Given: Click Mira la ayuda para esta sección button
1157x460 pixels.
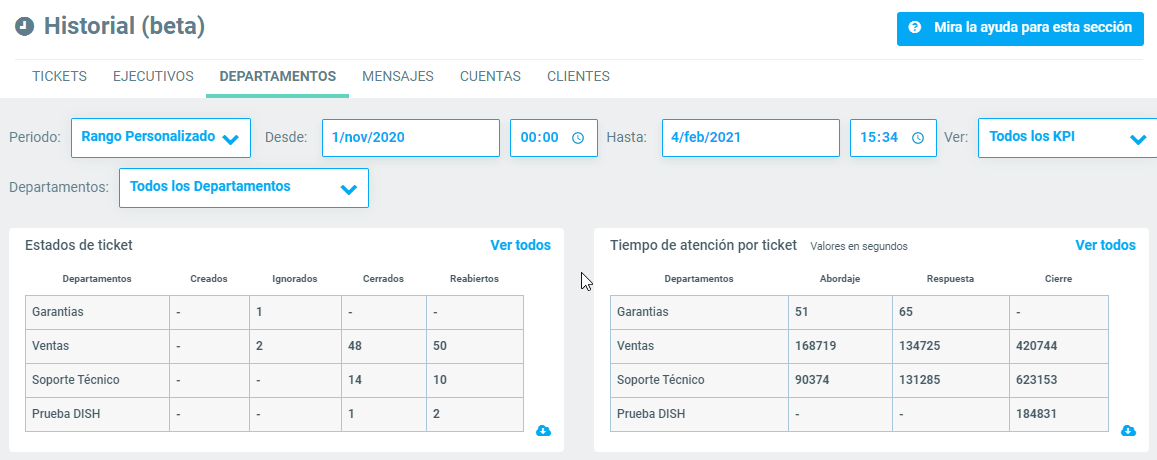Looking at the screenshot, I should tap(1020, 28).
